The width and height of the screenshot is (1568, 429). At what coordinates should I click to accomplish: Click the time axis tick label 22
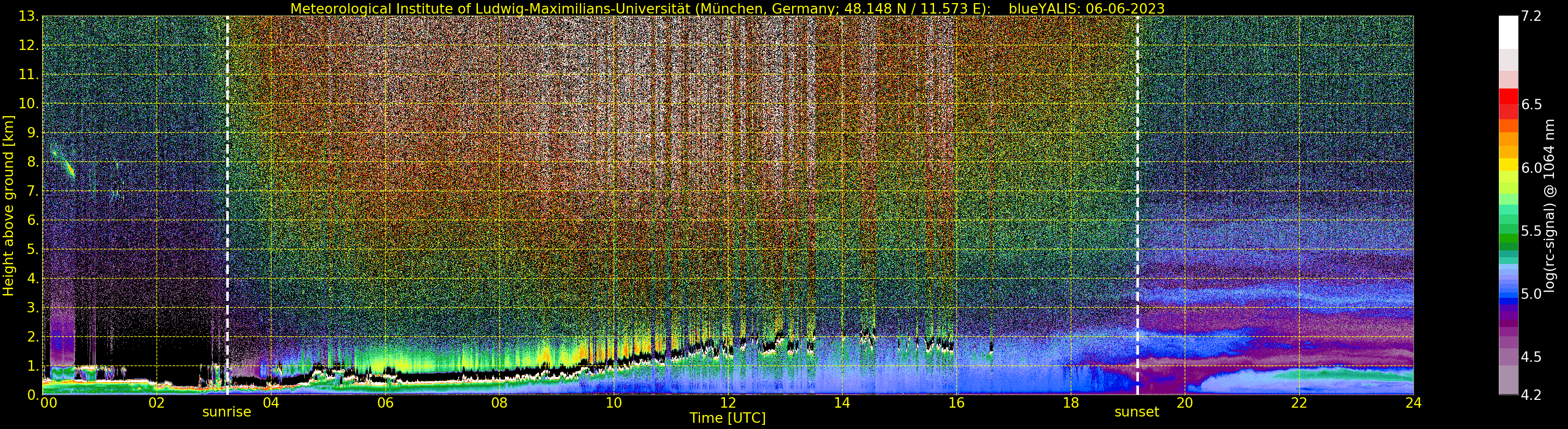(x=1299, y=403)
